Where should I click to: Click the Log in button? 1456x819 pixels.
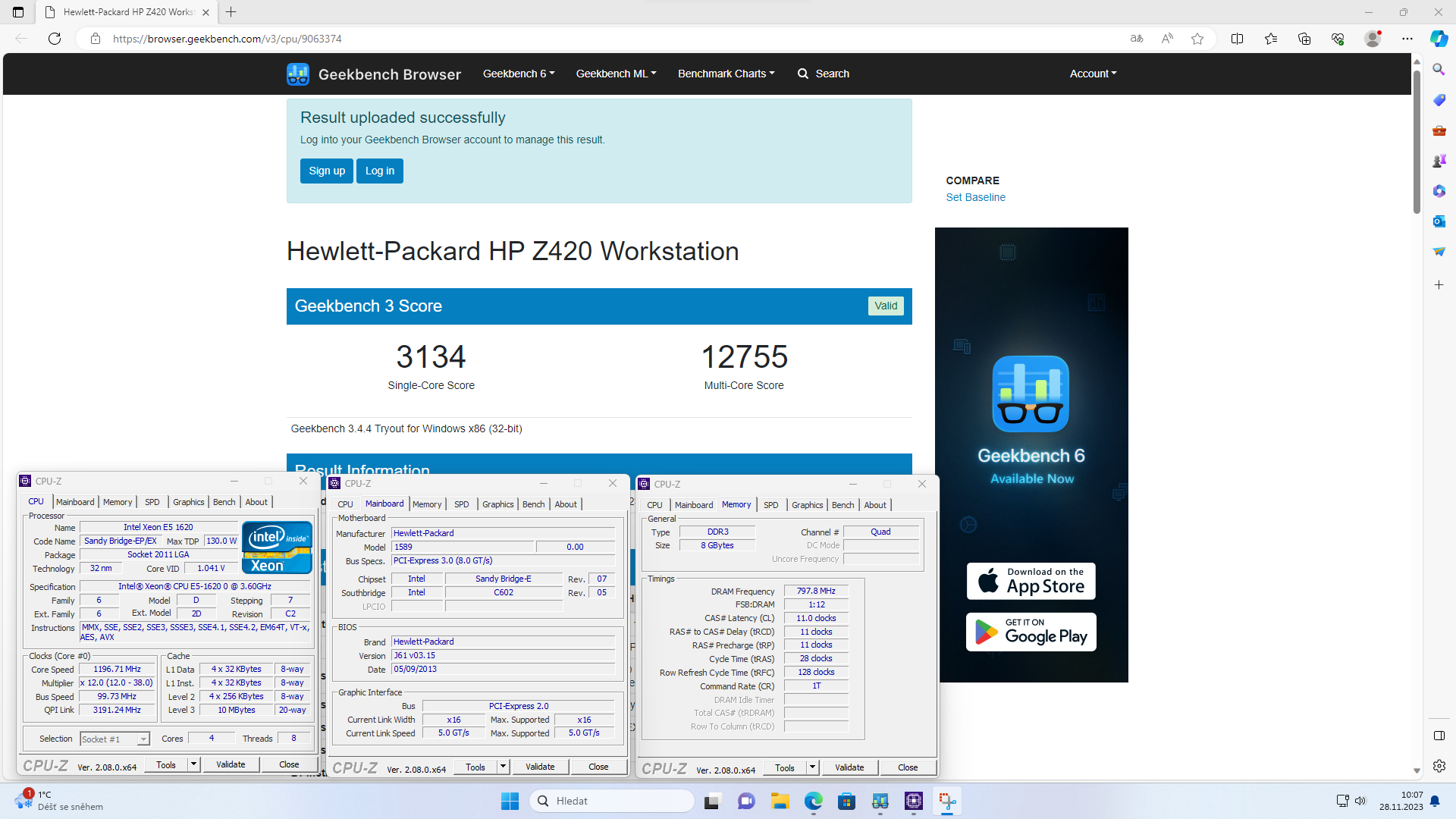pos(380,171)
